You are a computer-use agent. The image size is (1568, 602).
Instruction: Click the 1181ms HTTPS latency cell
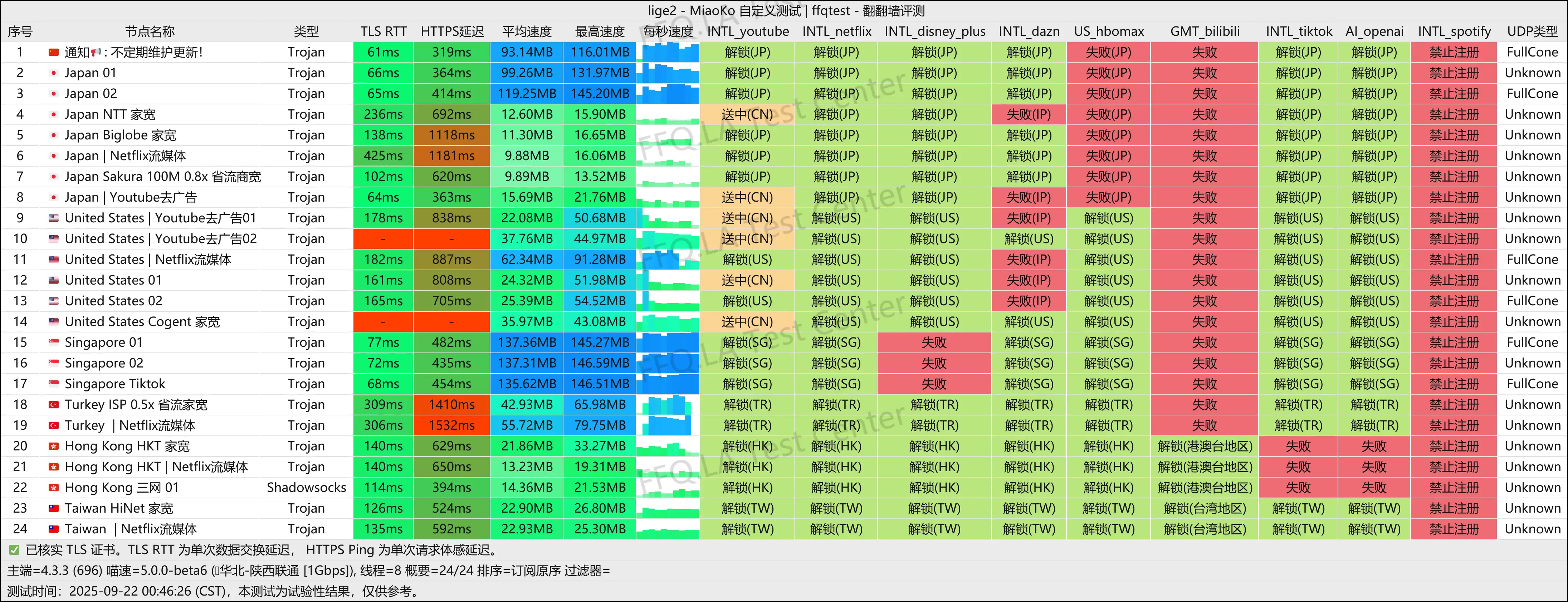(451, 156)
